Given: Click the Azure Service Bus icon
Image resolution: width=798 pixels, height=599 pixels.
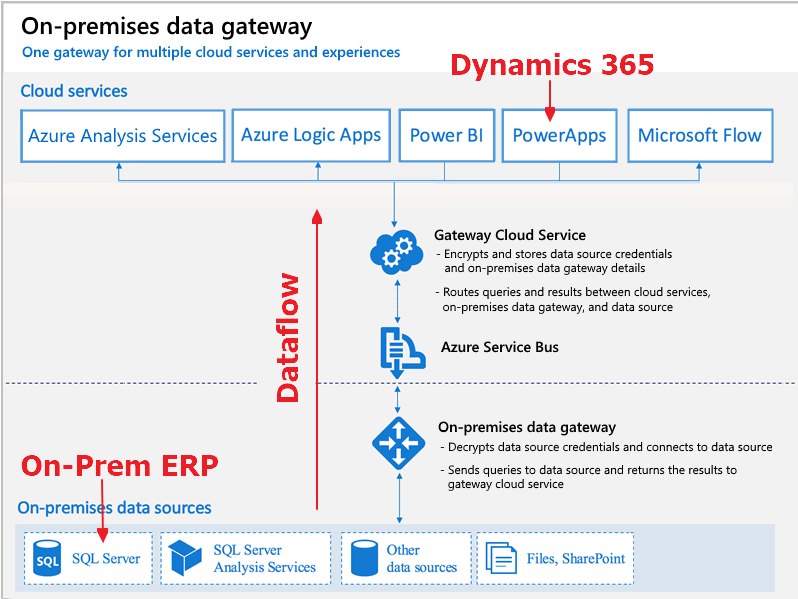Looking at the screenshot, I should 398,349.
